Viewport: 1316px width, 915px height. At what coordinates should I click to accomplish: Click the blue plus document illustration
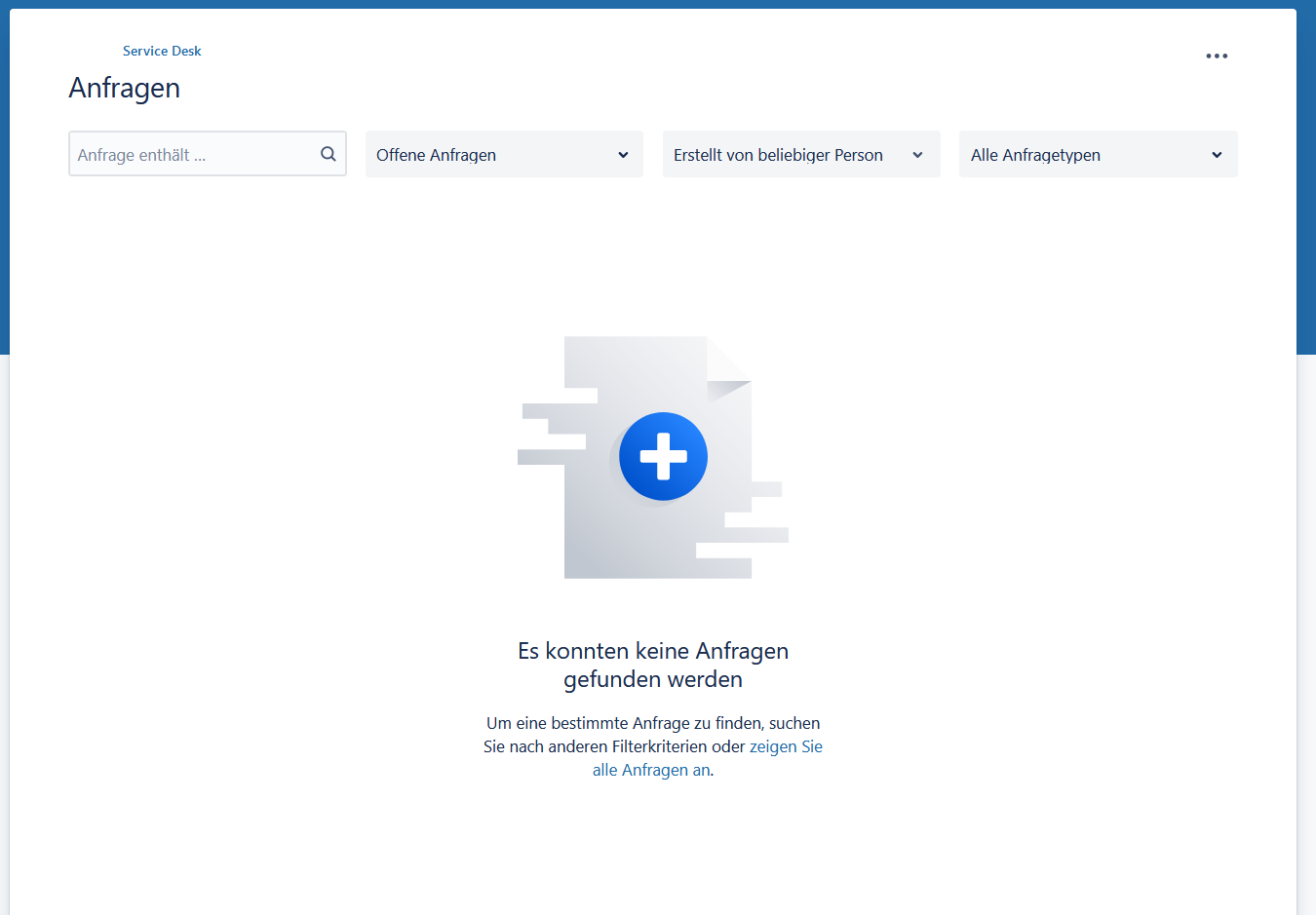[x=653, y=457]
